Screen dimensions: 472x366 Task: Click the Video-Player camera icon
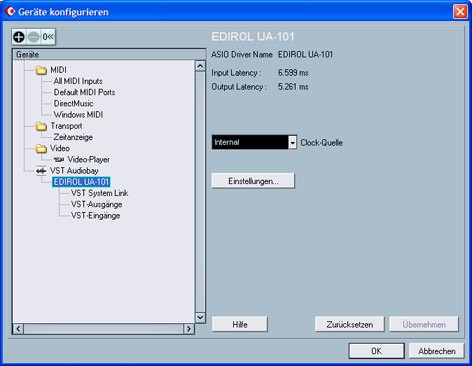(x=59, y=160)
